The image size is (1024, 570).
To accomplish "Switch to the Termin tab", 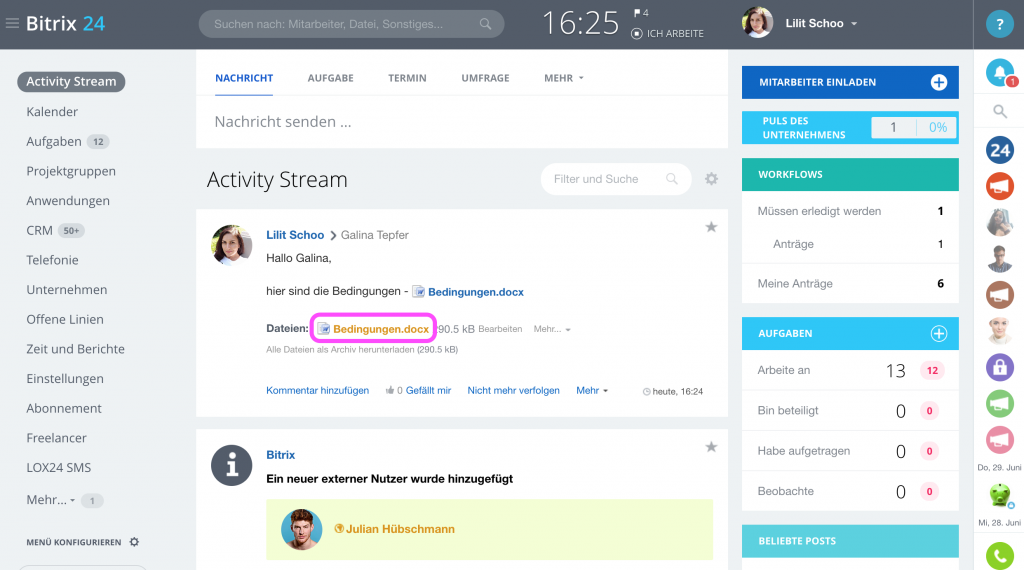I will click(407, 78).
